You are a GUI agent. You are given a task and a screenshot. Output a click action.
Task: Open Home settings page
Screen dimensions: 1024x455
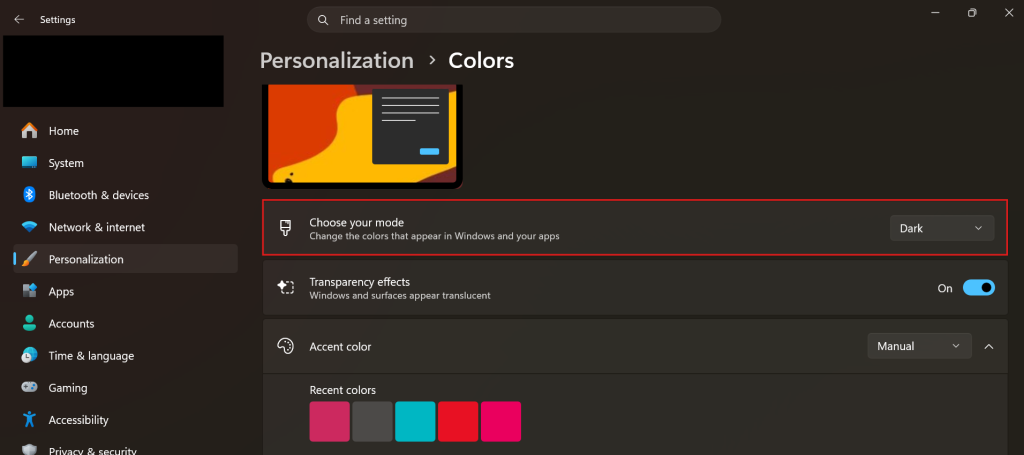point(125,131)
